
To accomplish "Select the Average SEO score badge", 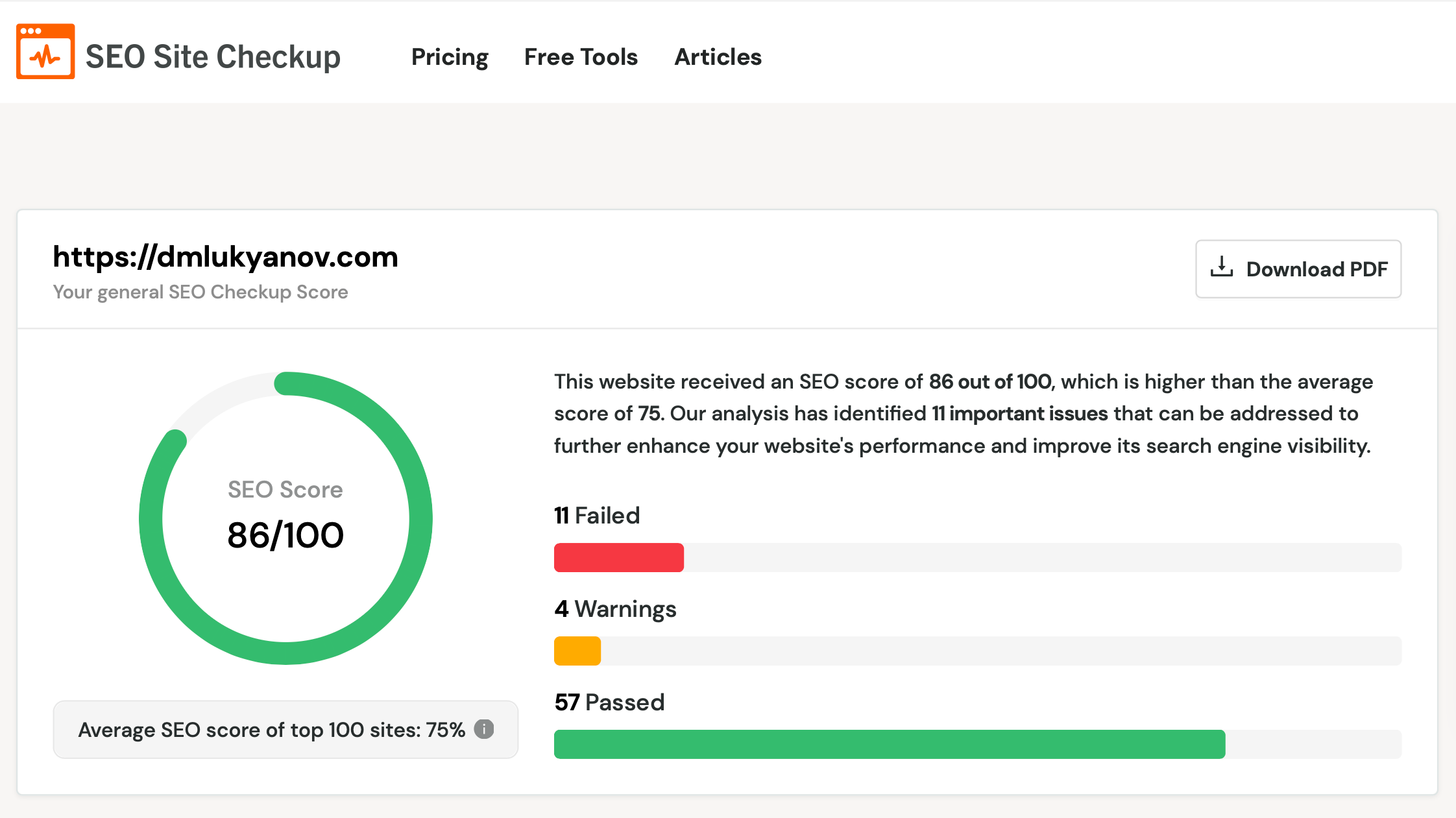I will coord(284,729).
